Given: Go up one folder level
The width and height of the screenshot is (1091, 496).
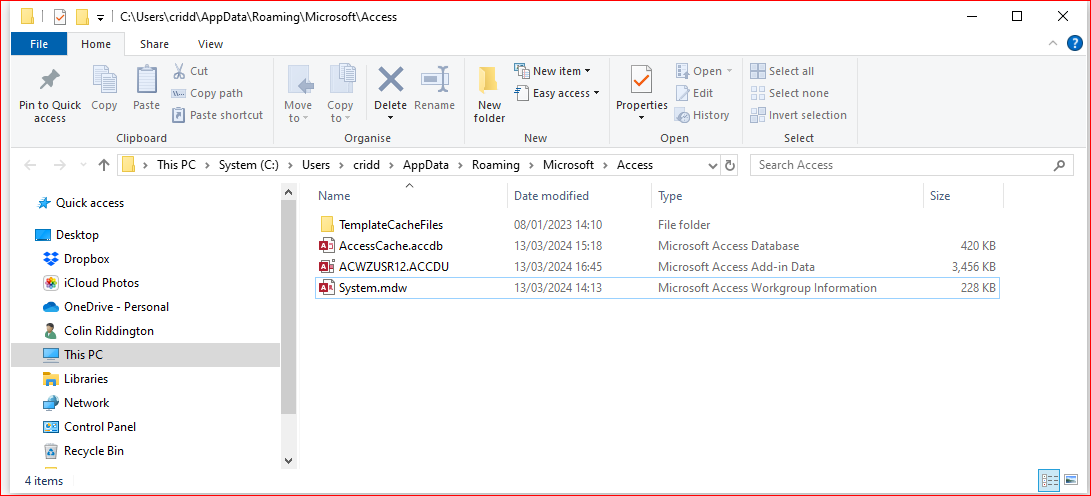Looking at the screenshot, I should click(104, 165).
